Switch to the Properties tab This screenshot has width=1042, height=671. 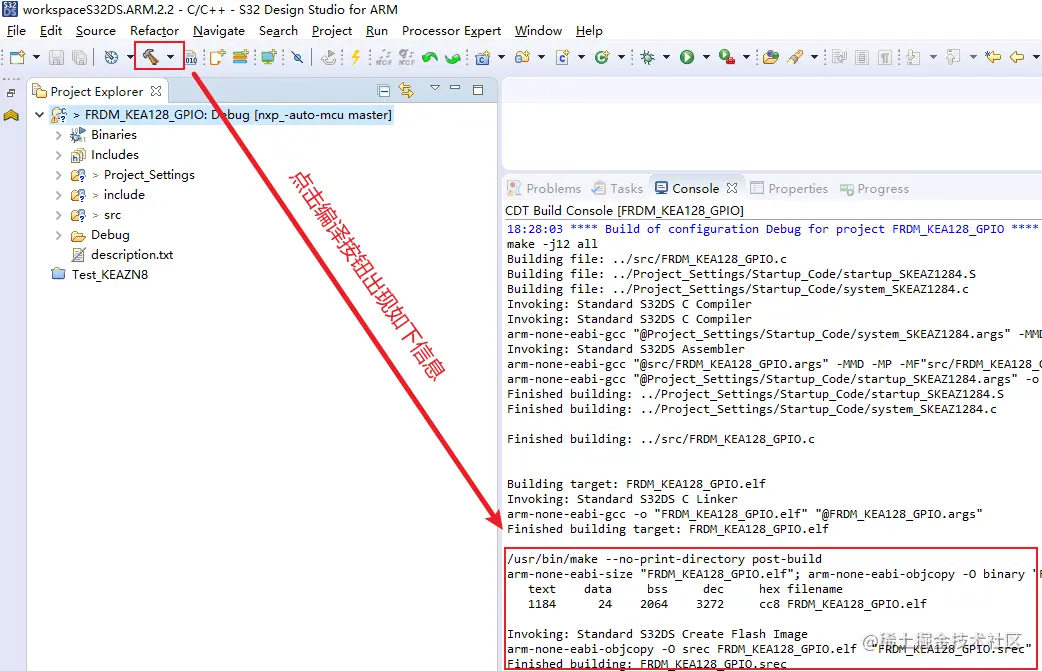(789, 189)
